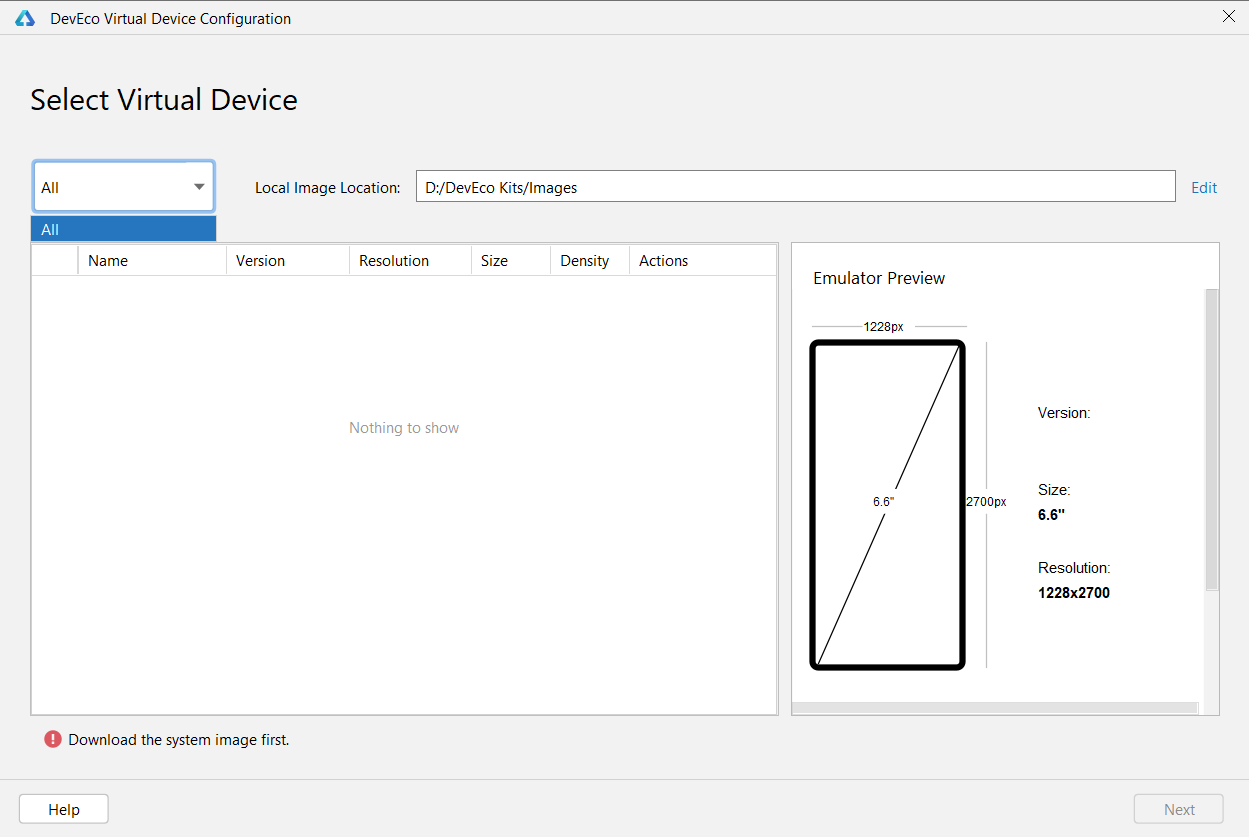Open the device type dropdown showing All
Image resolution: width=1249 pixels, height=837 pixels.
[x=124, y=187]
